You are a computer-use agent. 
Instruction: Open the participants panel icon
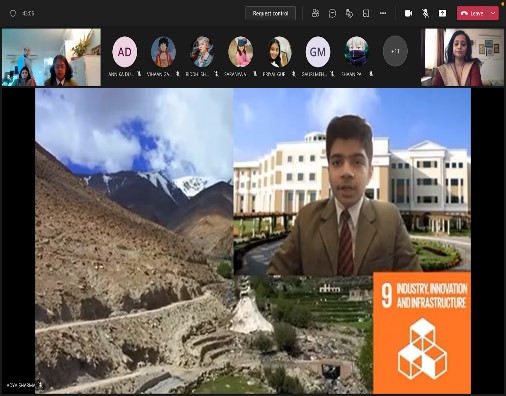315,13
